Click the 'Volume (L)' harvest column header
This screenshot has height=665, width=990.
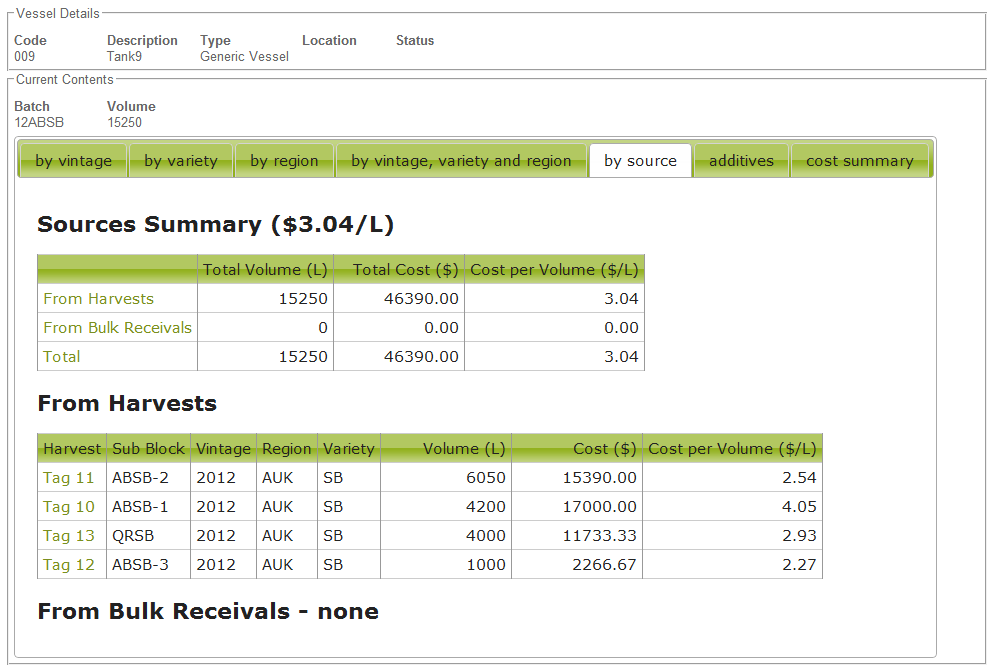(x=446, y=448)
